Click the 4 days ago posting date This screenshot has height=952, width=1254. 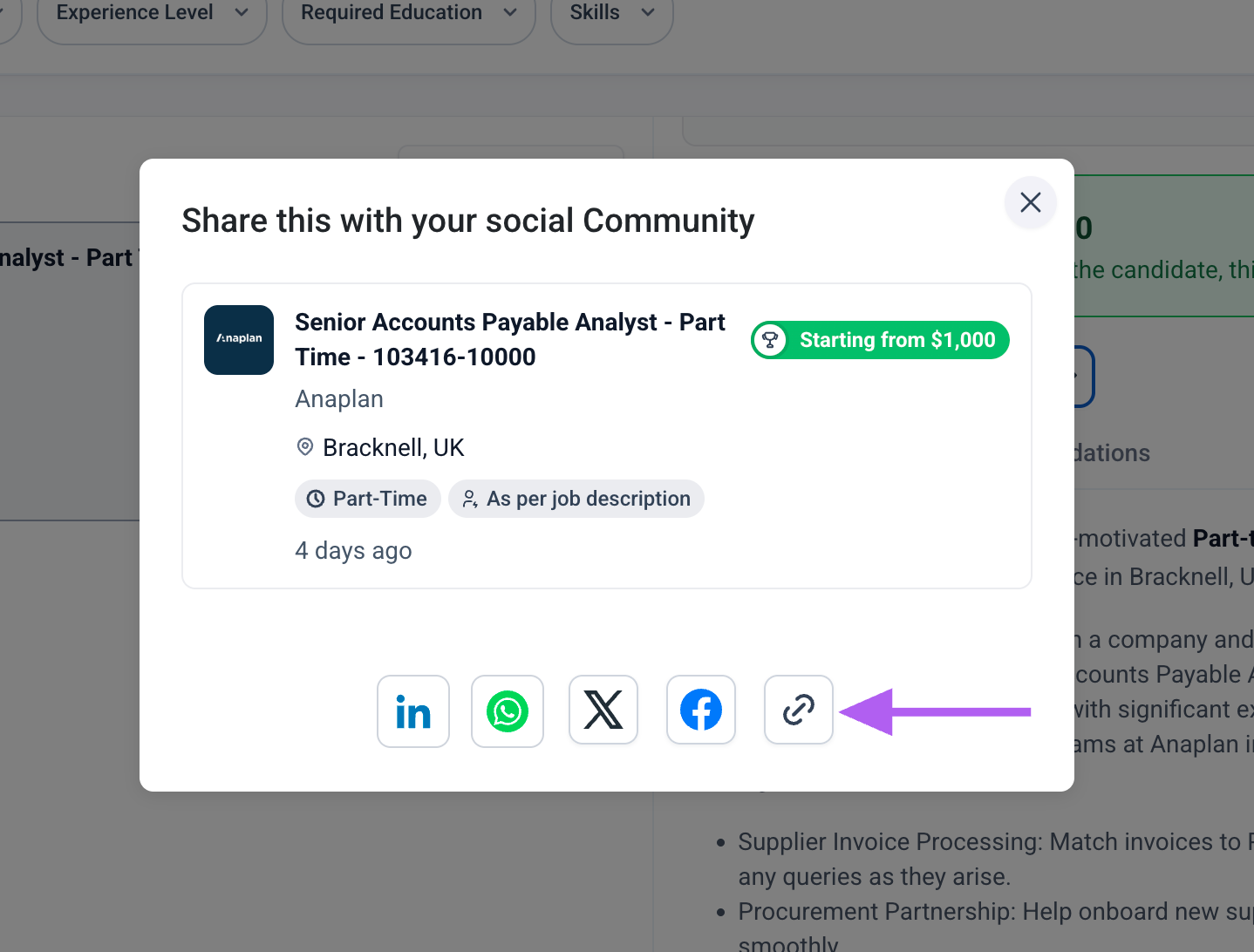[x=353, y=551]
